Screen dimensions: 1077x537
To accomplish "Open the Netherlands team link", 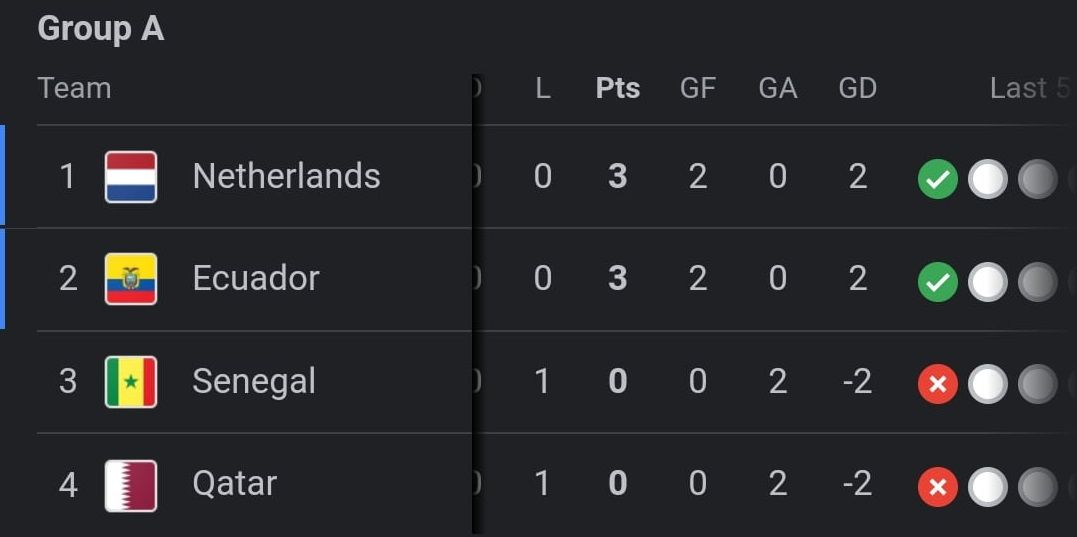I will (286, 177).
